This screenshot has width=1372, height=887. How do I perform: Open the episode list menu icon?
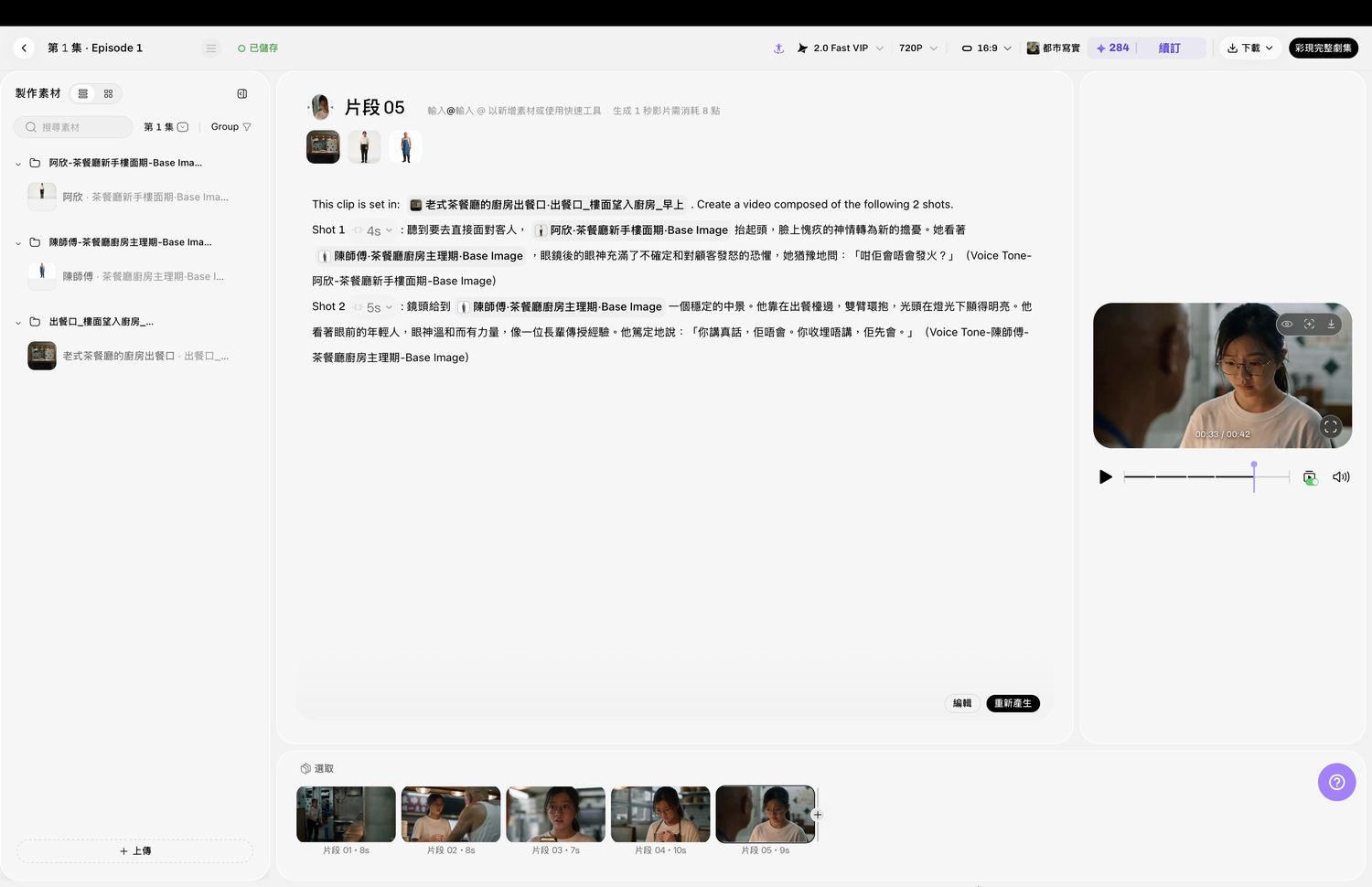tap(211, 48)
